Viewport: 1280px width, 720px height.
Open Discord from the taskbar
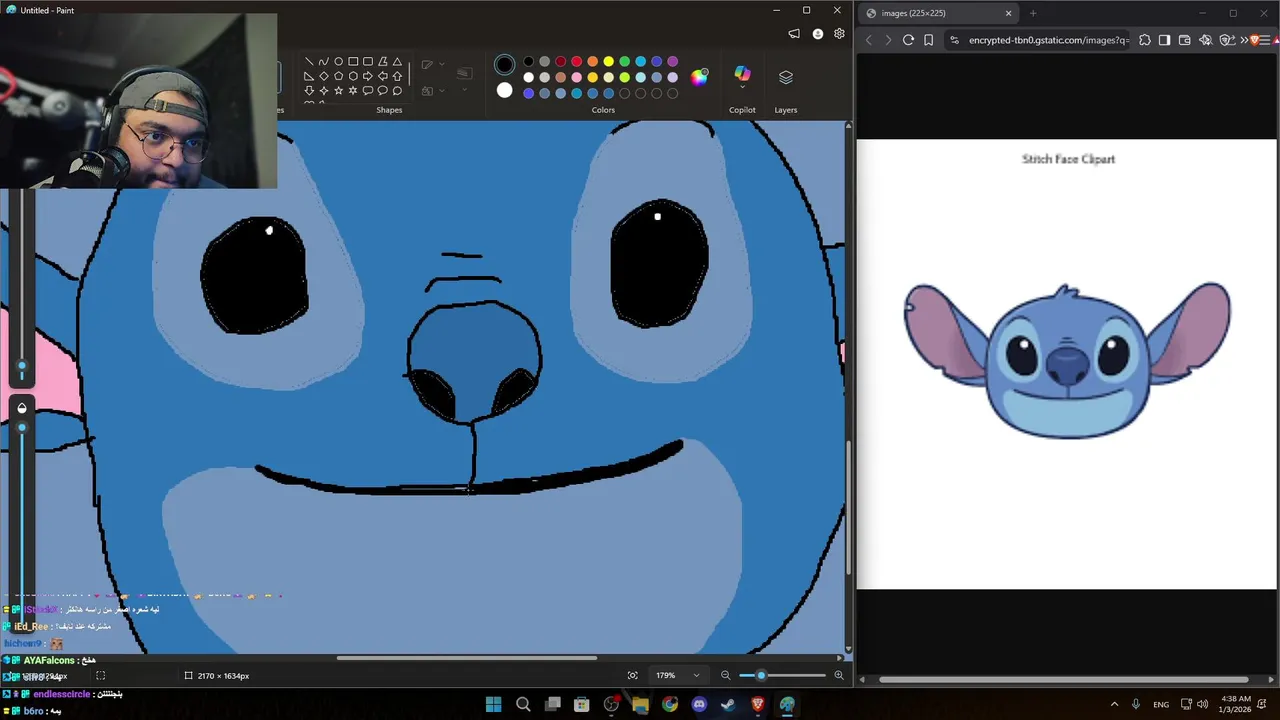point(699,704)
